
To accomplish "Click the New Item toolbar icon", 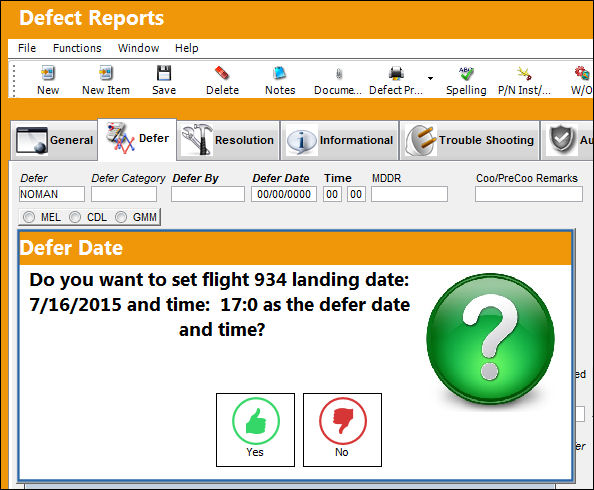I will 106,73.
